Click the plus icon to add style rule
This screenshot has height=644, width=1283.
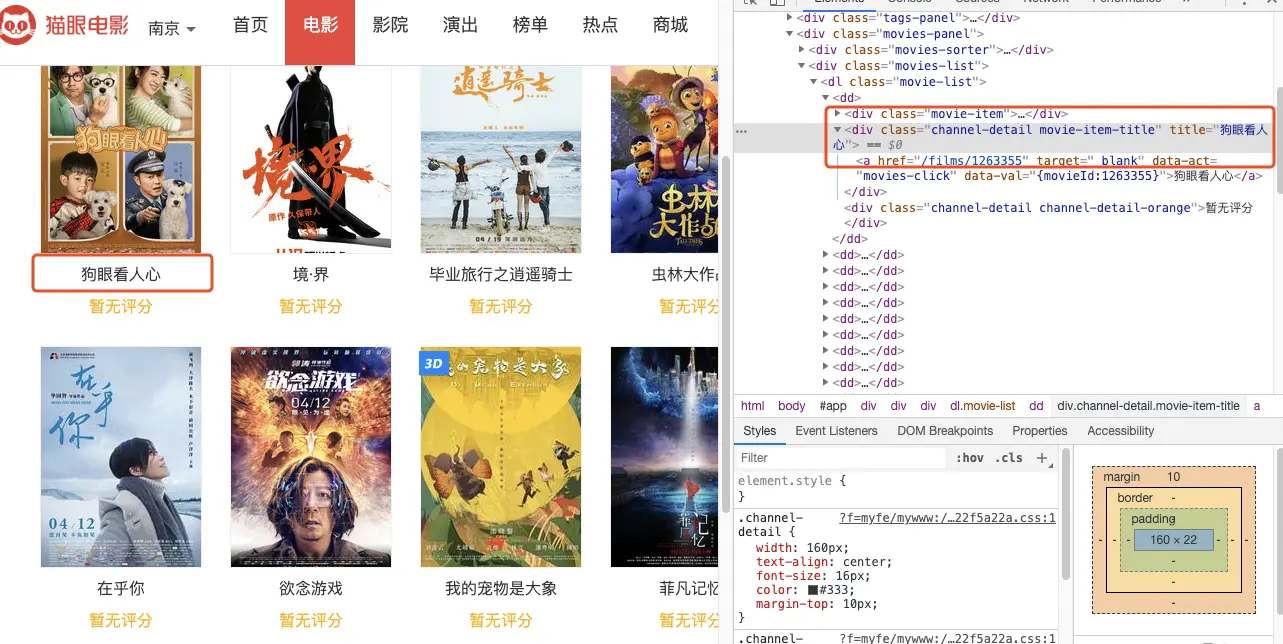[x=1041, y=458]
